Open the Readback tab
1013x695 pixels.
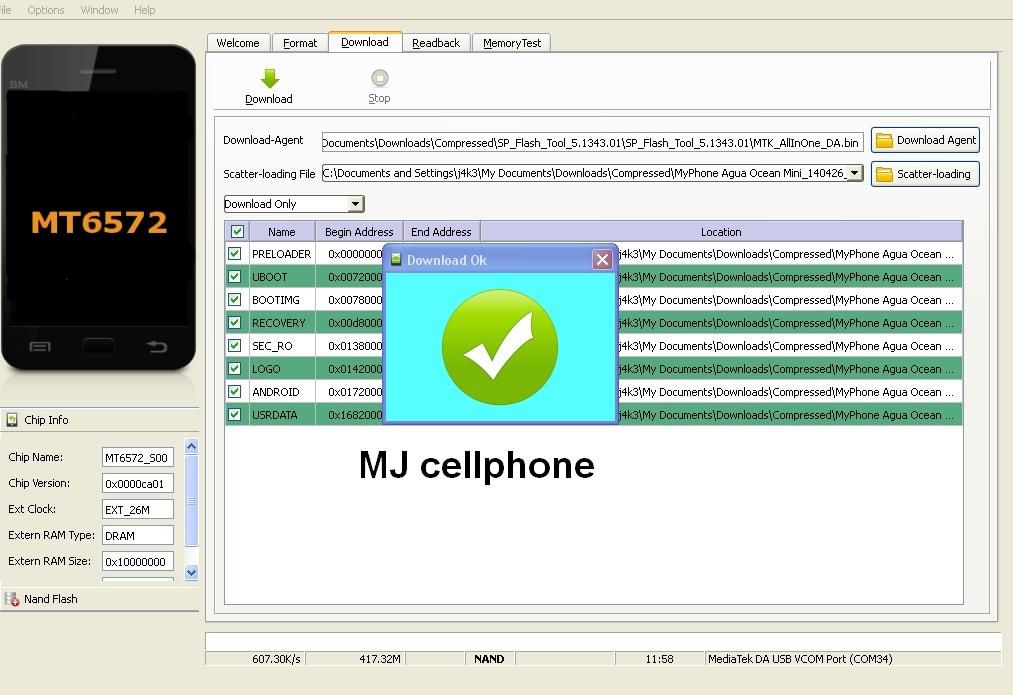tap(436, 43)
